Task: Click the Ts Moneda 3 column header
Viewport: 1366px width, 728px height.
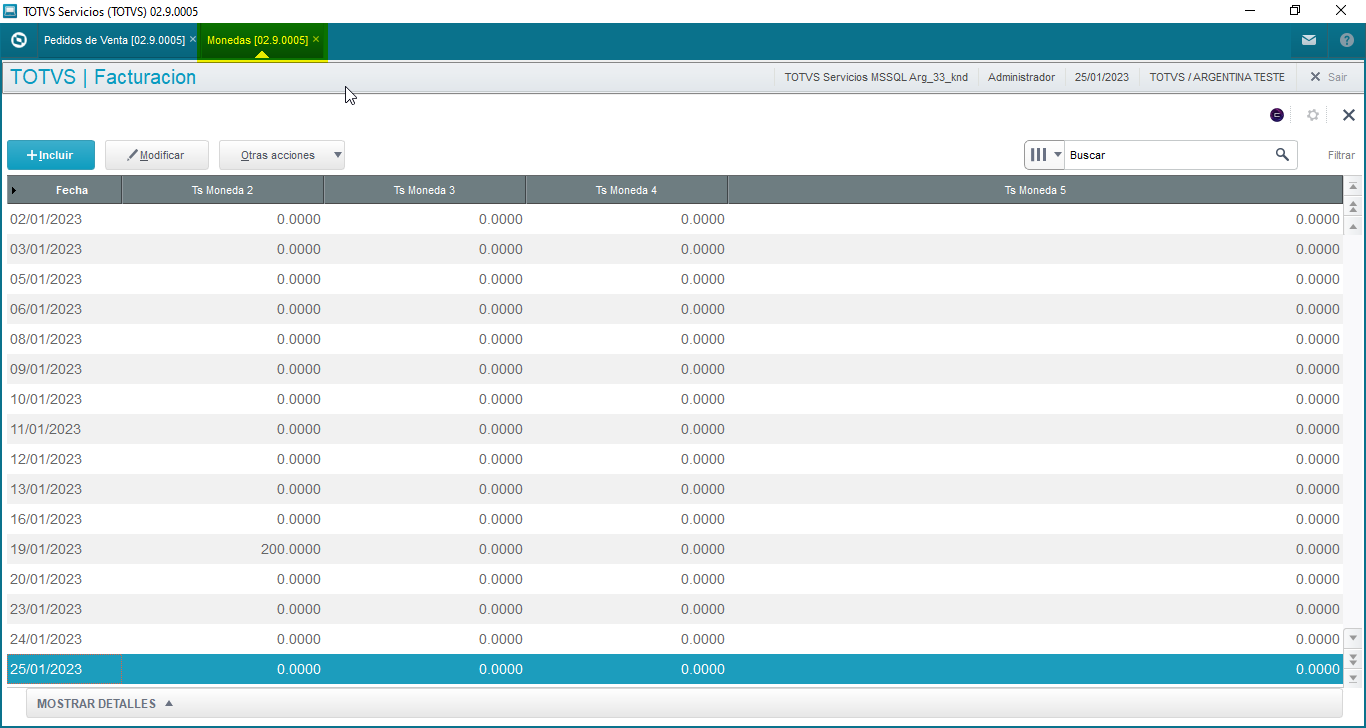Action: click(x=424, y=190)
